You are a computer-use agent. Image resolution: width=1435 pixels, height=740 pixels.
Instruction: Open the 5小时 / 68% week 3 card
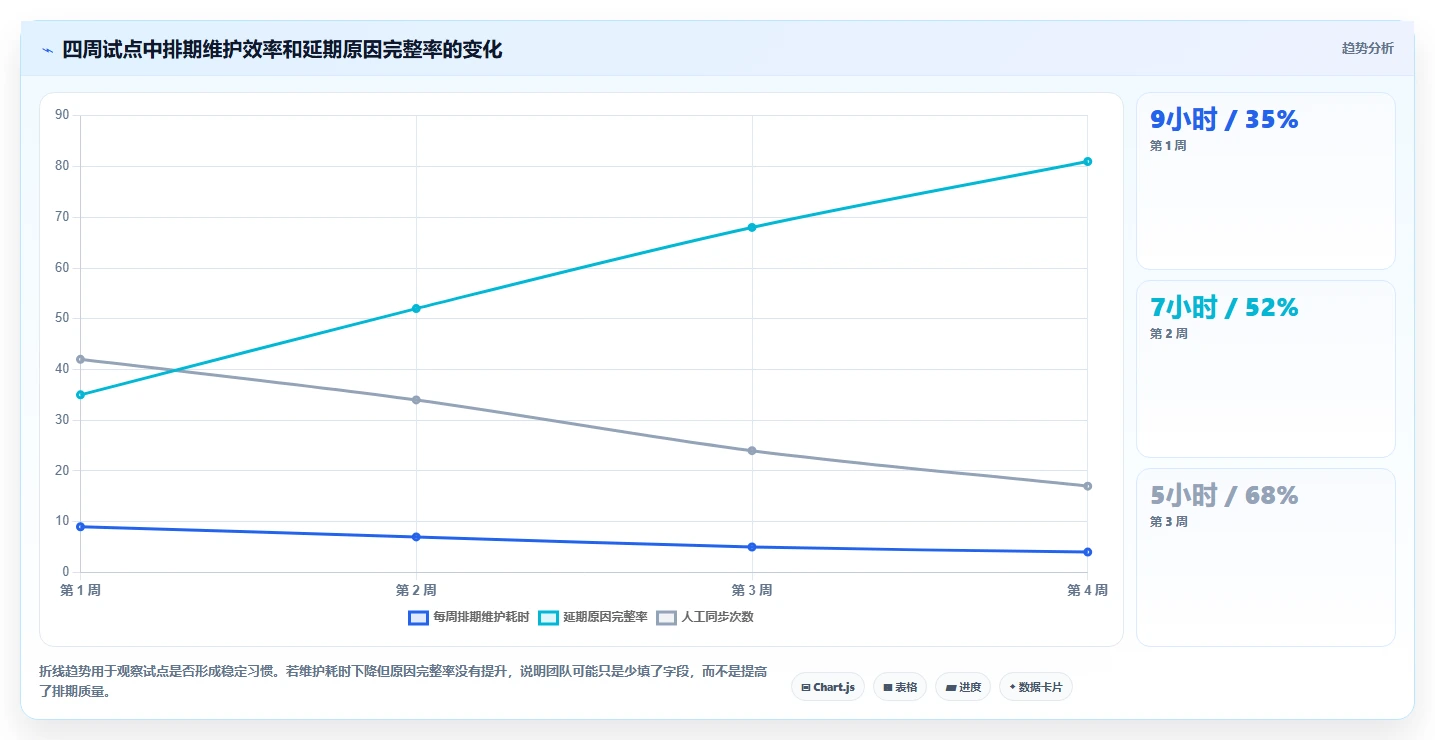(1265, 557)
